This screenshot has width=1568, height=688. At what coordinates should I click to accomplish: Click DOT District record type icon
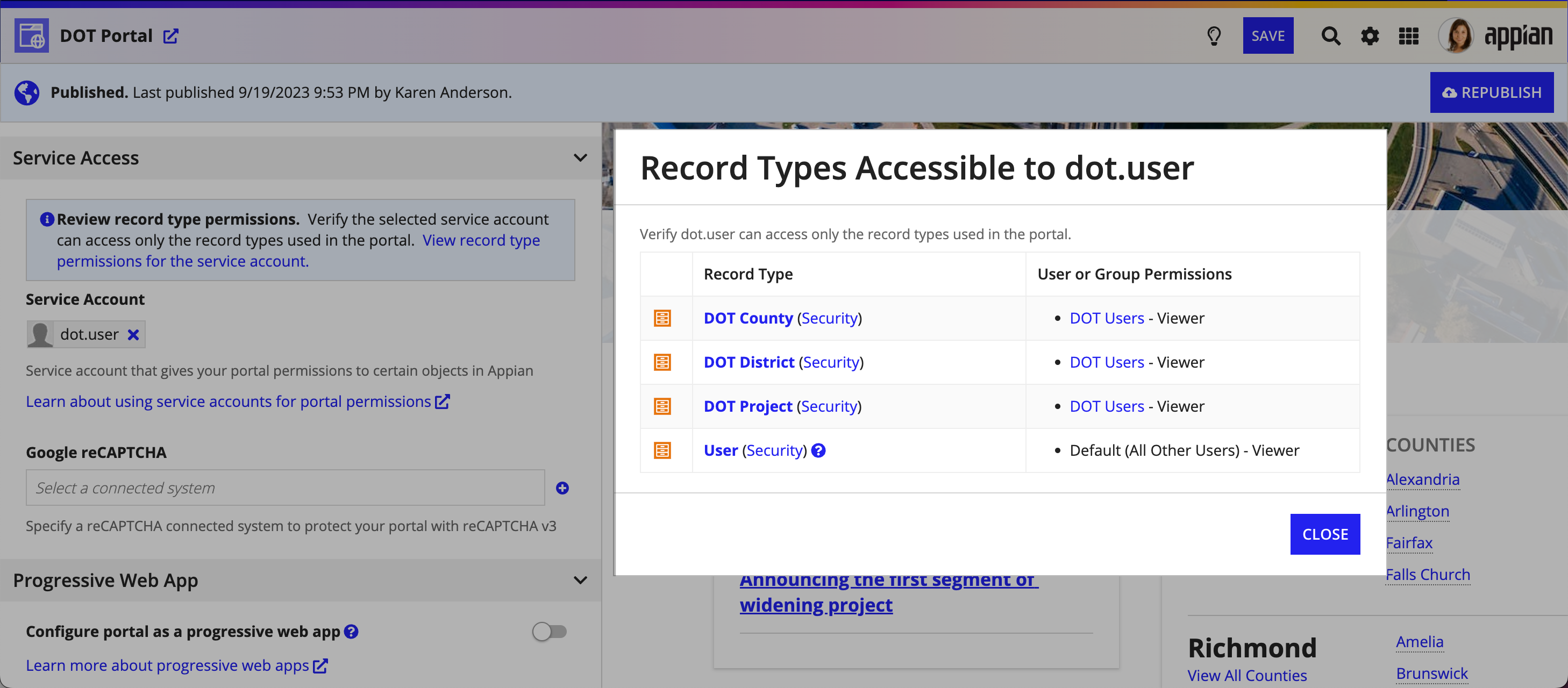(662, 362)
